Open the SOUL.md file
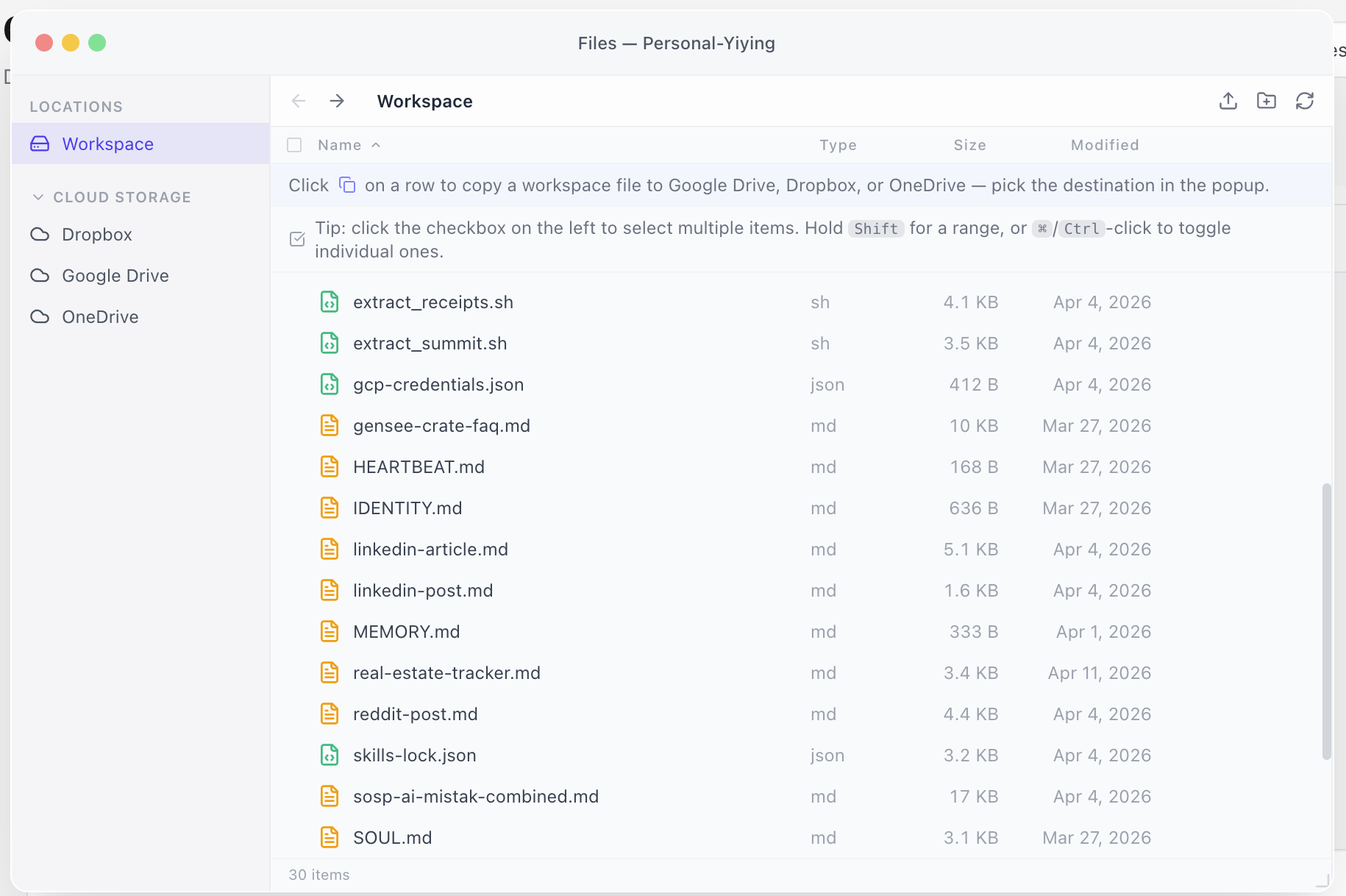Image resolution: width=1346 pixels, height=896 pixels. (x=392, y=837)
